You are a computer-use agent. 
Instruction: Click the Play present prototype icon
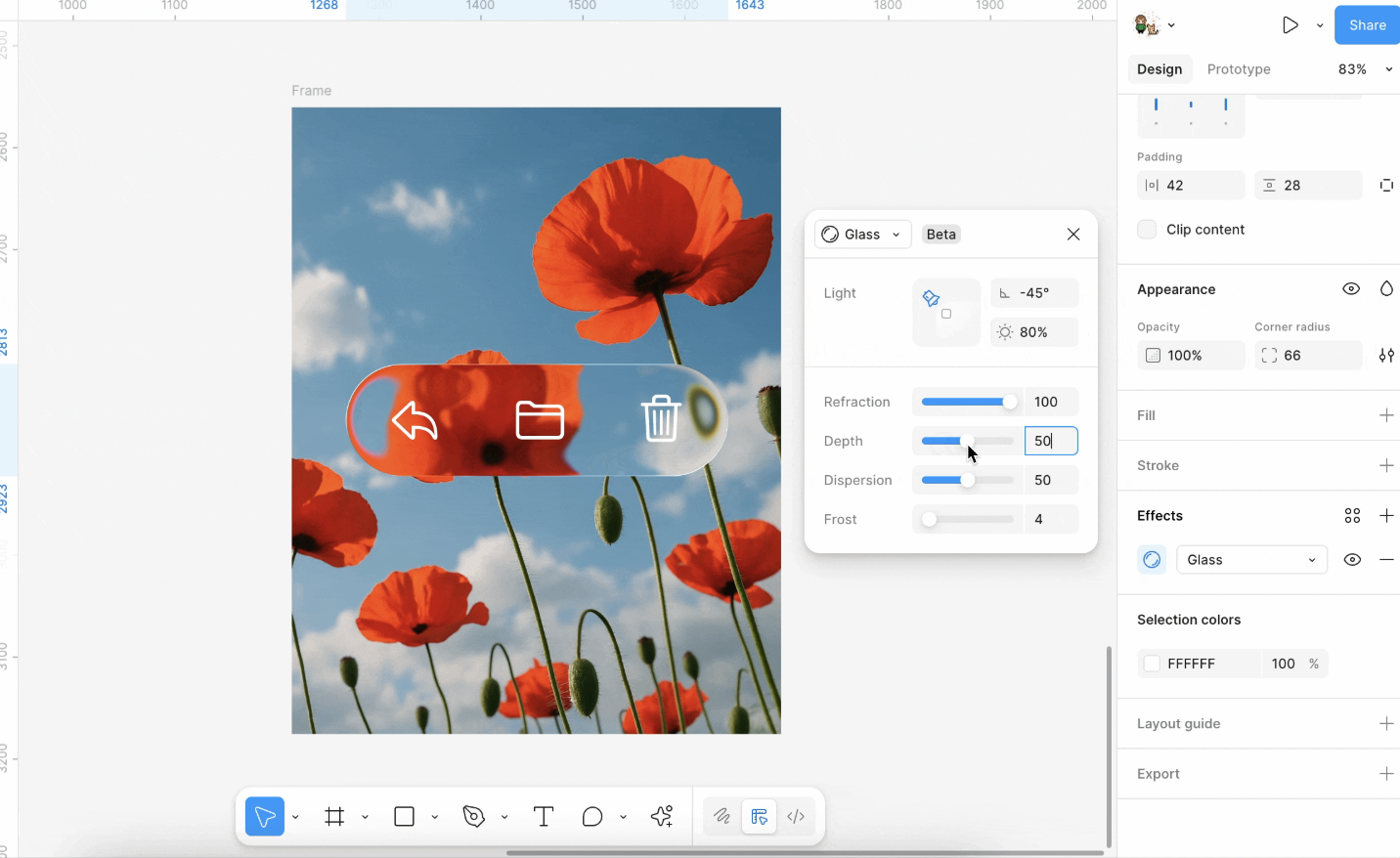tap(1290, 25)
